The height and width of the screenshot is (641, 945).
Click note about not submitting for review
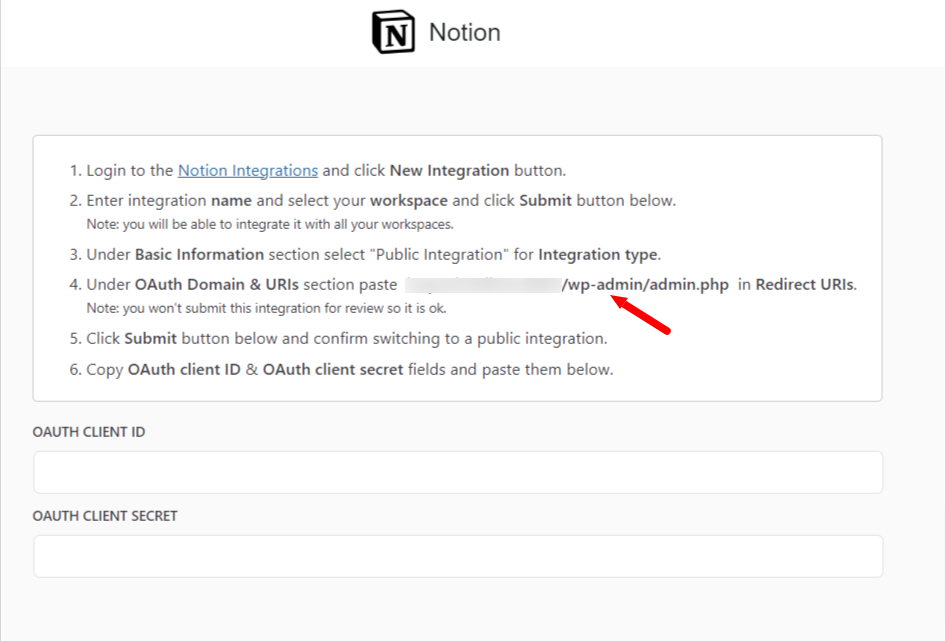(266, 308)
